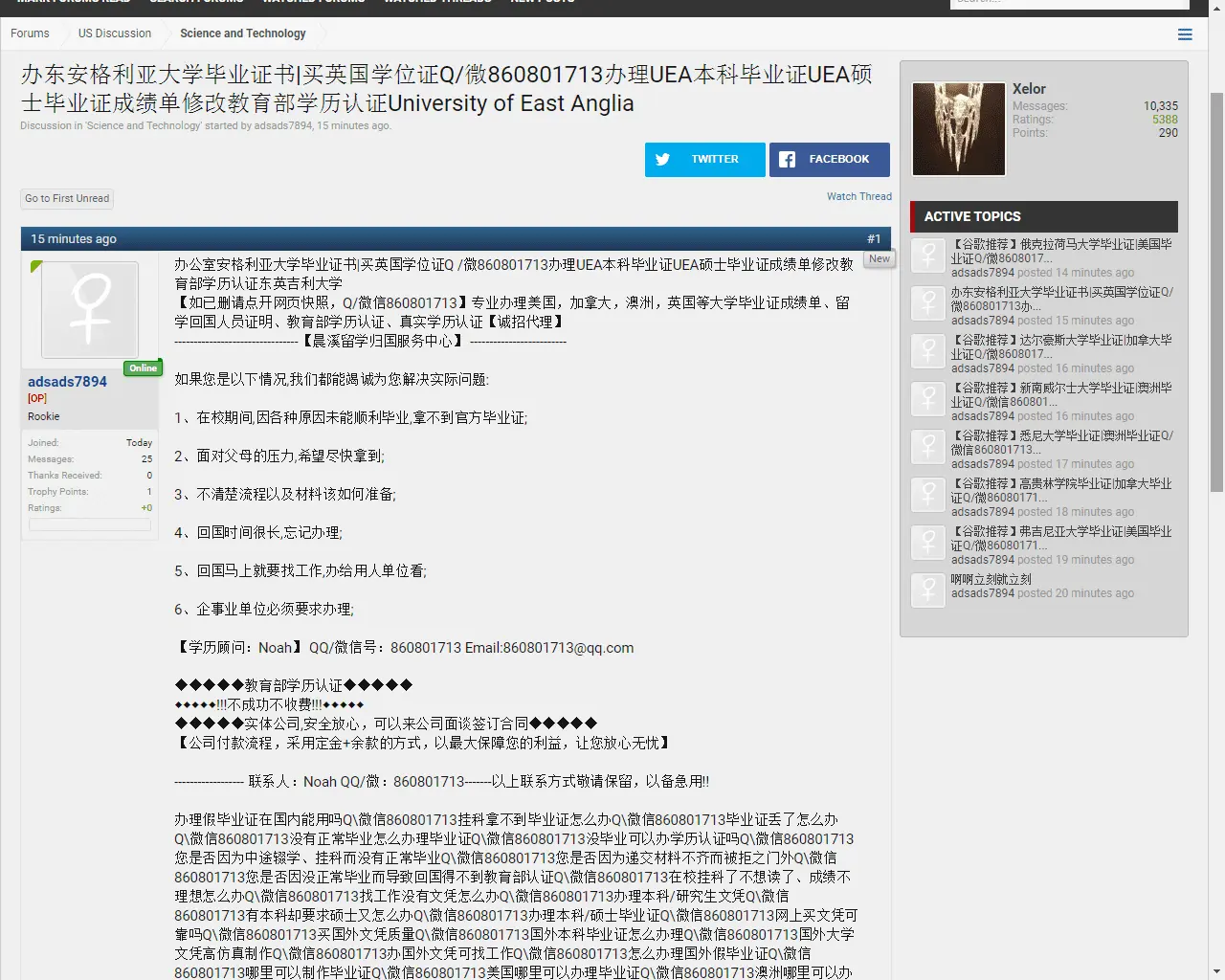This screenshot has height=980, width=1225.
Task: Click the New post indicator tag
Action: click(879, 259)
